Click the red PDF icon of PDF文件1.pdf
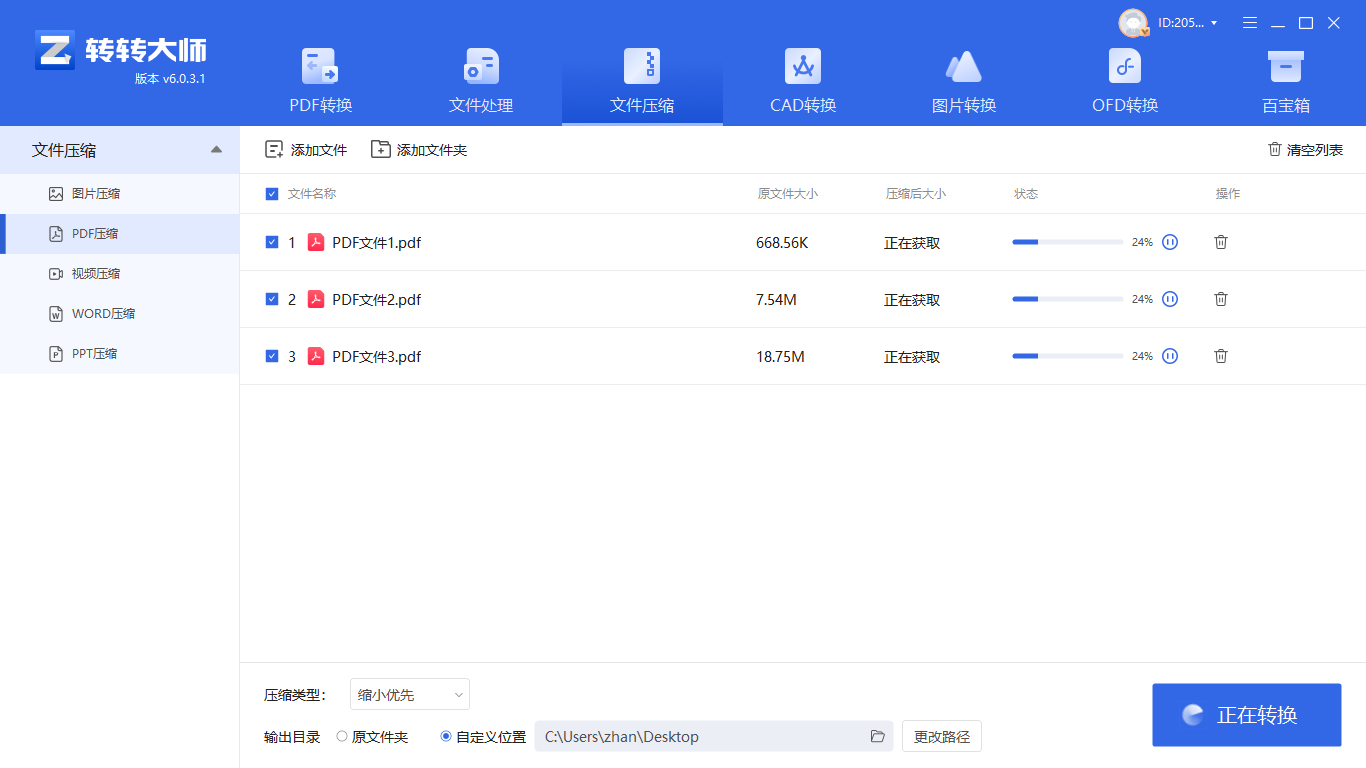The image size is (1366, 768). tap(316, 242)
